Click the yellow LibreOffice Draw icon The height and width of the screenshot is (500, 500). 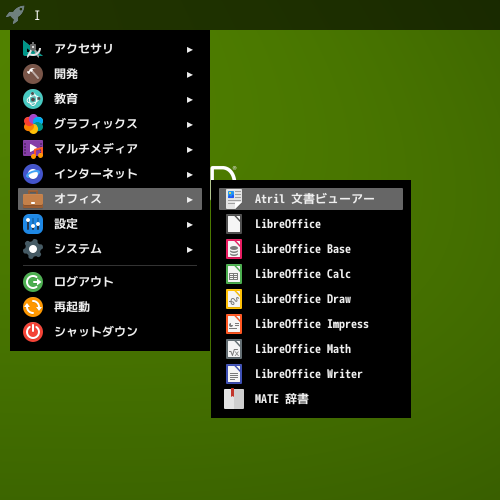coord(234,299)
